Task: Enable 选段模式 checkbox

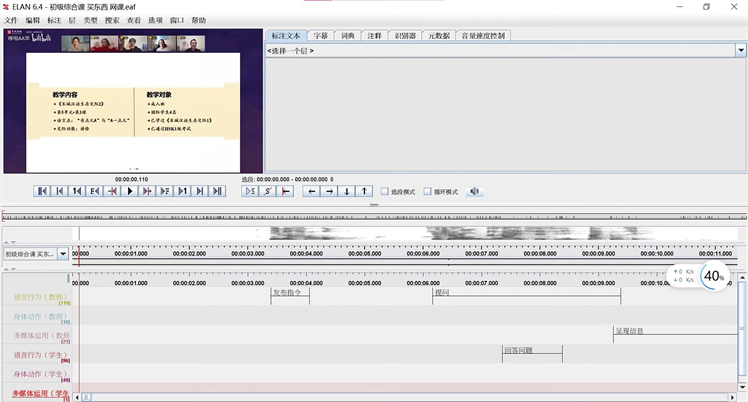Action: 385,191
